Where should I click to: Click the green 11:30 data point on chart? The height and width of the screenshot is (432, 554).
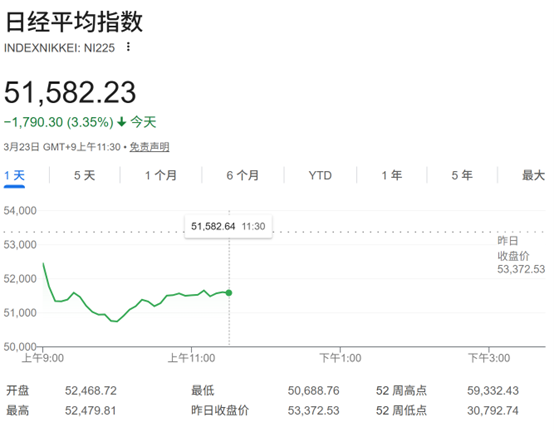229,293
